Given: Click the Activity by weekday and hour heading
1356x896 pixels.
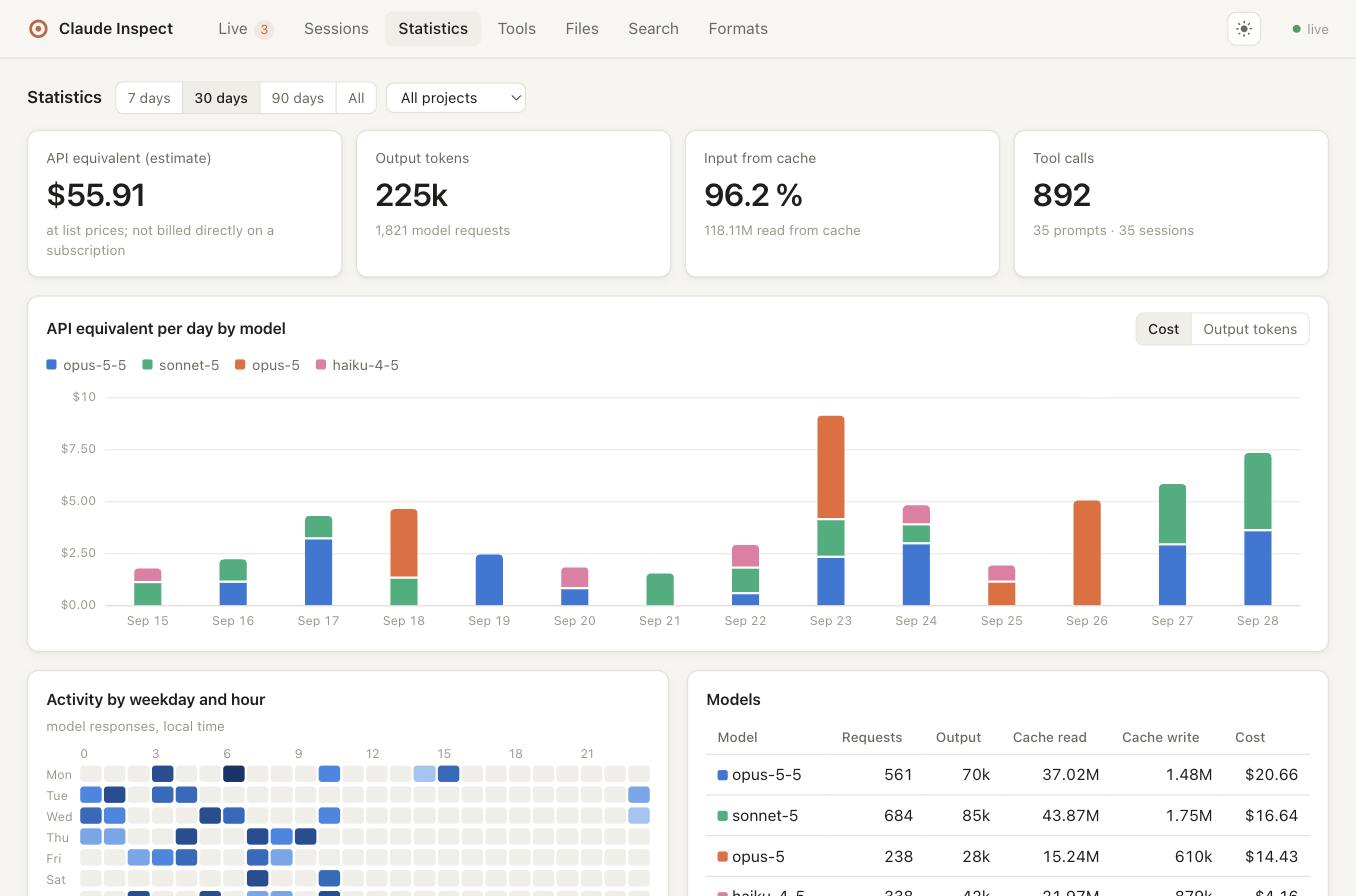Looking at the screenshot, I should 155,700.
